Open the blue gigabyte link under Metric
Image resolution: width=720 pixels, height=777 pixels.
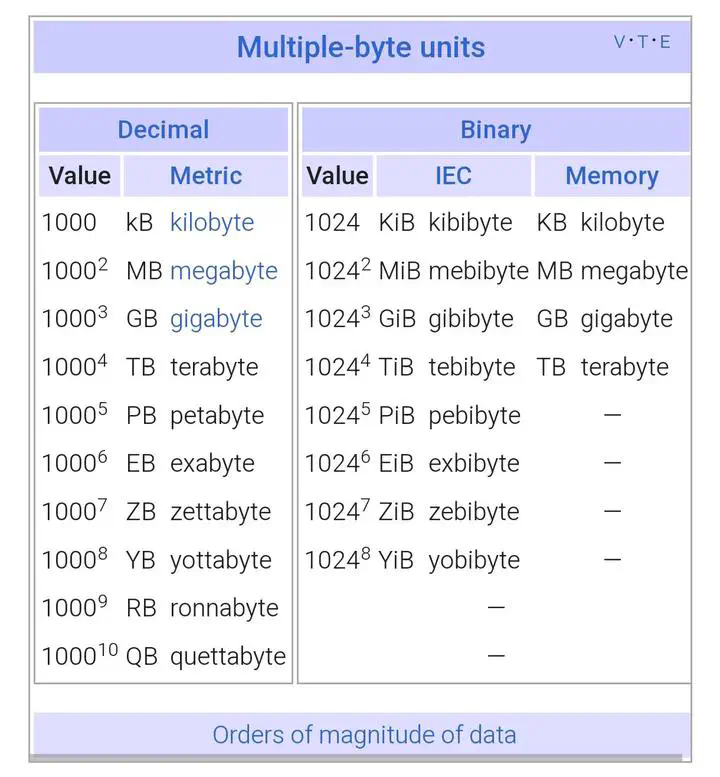tap(216, 318)
